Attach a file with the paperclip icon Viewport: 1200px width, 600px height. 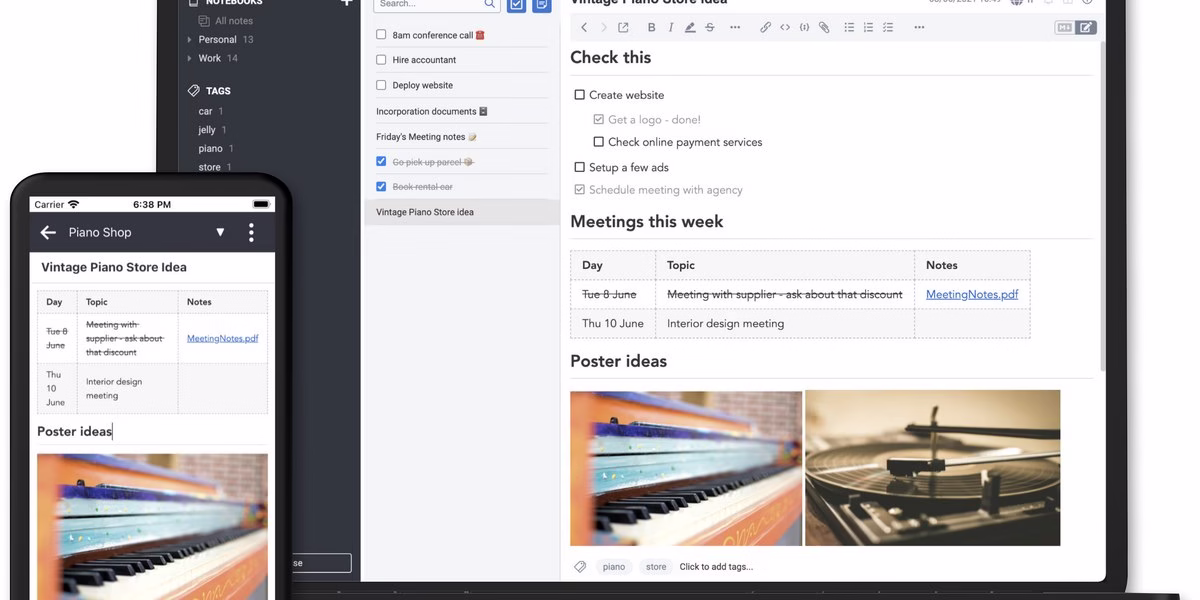click(x=824, y=27)
